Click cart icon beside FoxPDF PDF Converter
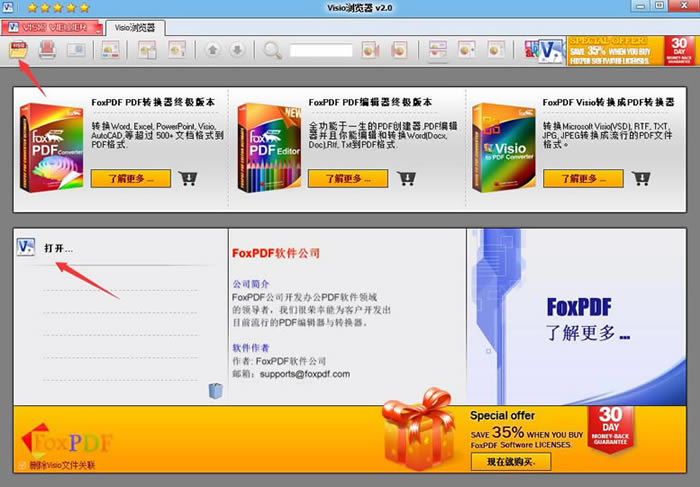The height and width of the screenshot is (487, 700). coord(188,178)
